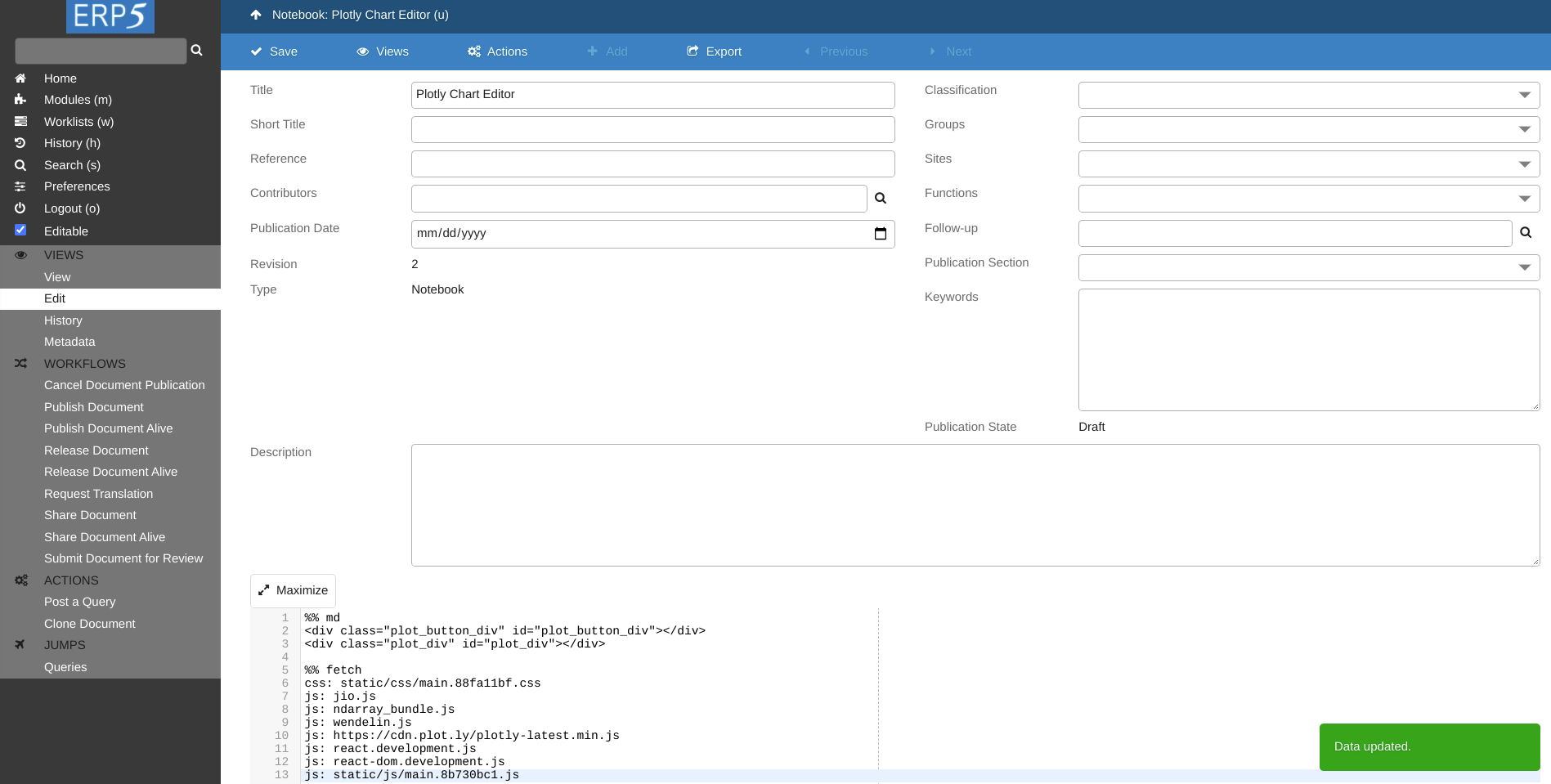Open the Publication Date calendar picker
Image resolution: width=1551 pixels, height=784 pixels.
tap(881, 234)
